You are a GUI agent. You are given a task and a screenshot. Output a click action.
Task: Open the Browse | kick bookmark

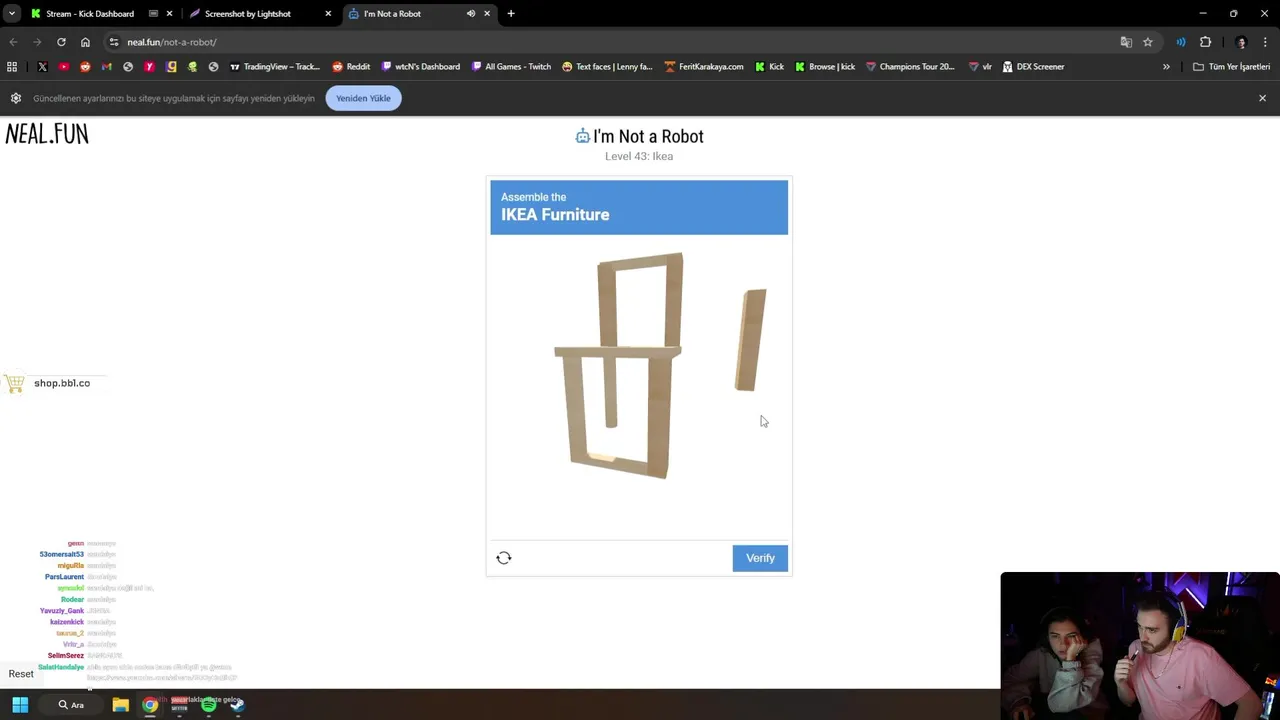825,67
